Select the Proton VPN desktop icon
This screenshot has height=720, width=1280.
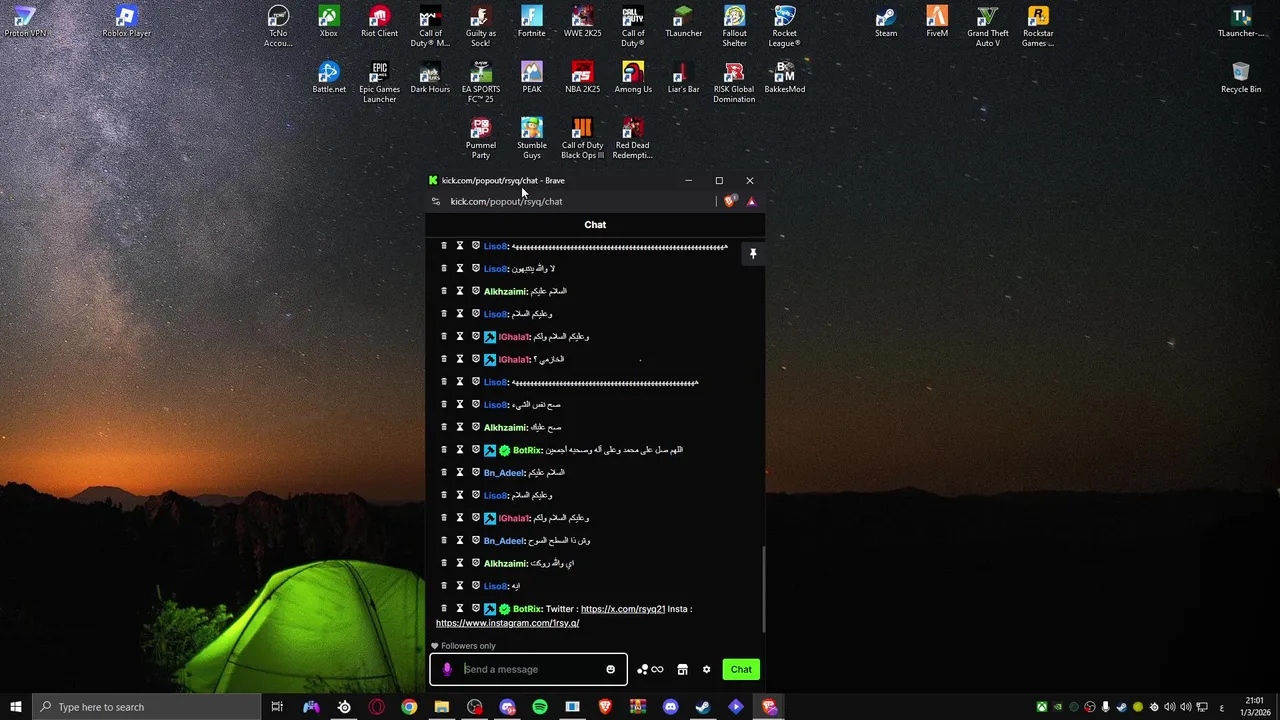25,23
